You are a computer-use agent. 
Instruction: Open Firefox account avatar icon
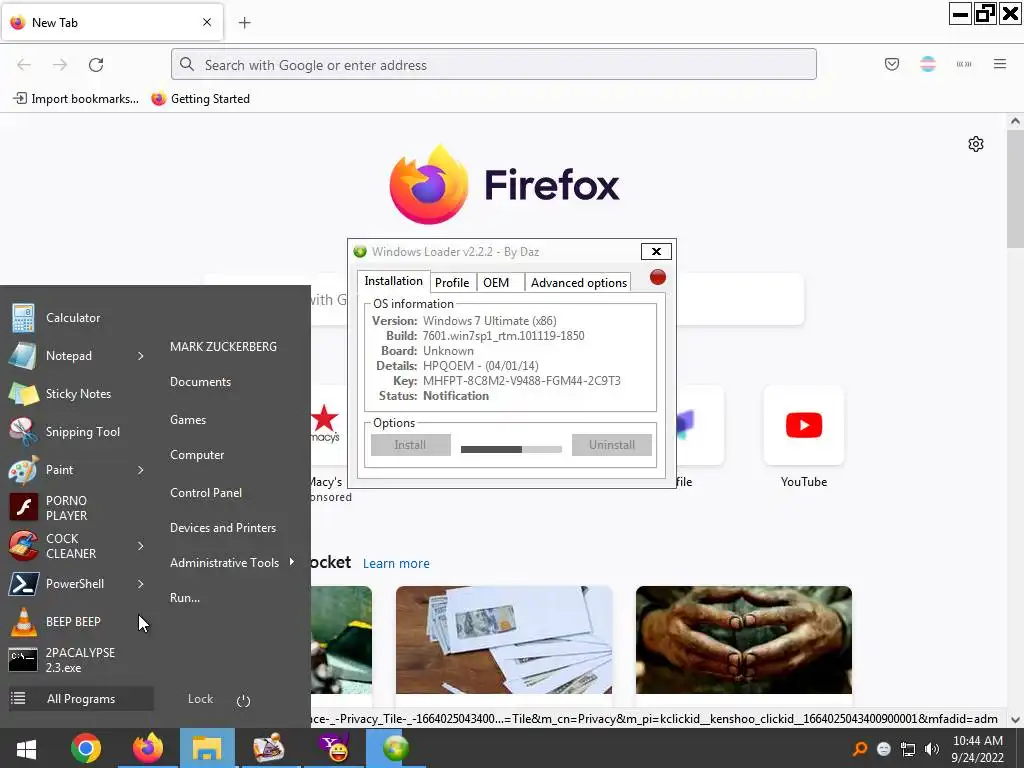(928, 64)
